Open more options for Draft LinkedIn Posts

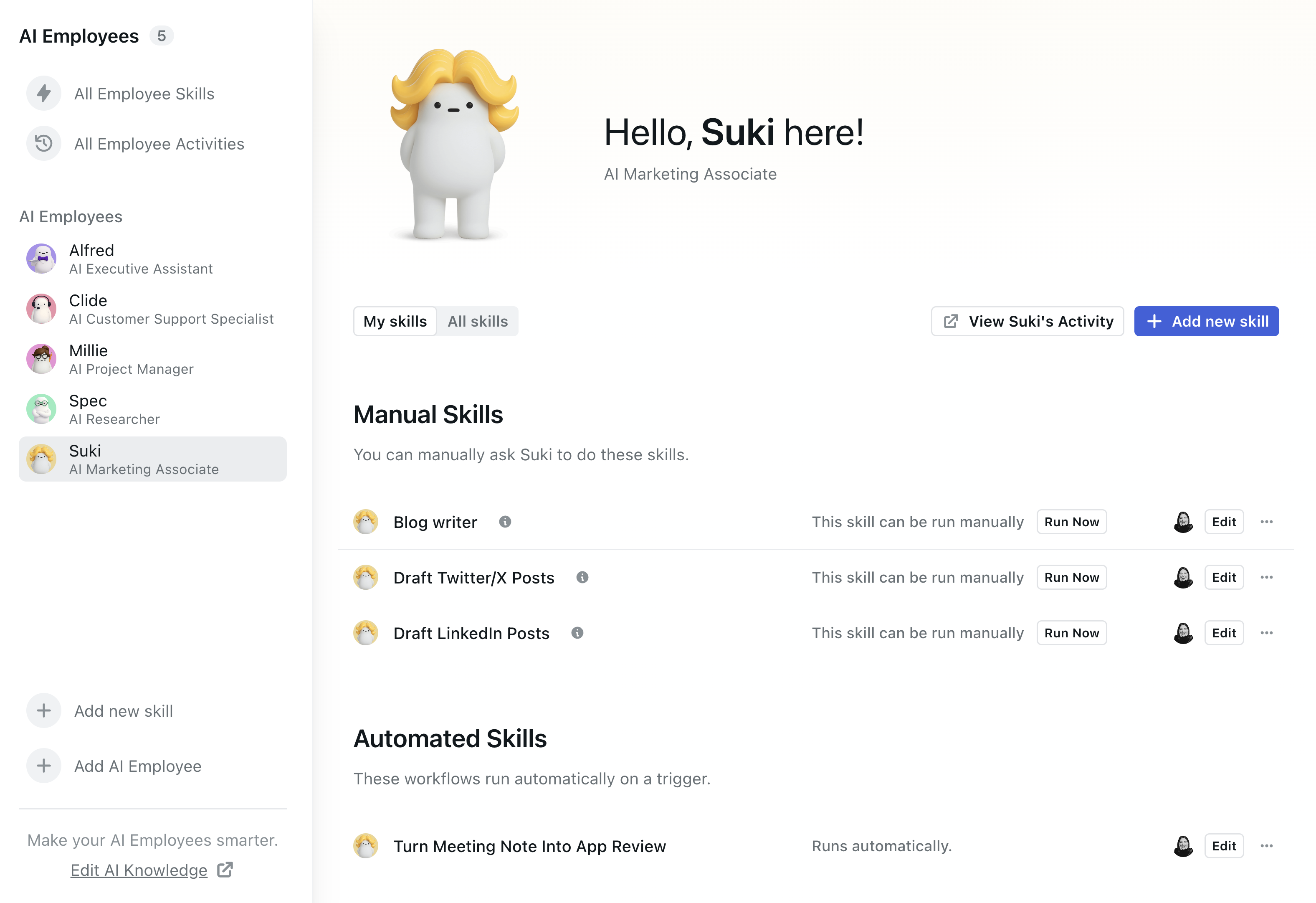(1267, 633)
